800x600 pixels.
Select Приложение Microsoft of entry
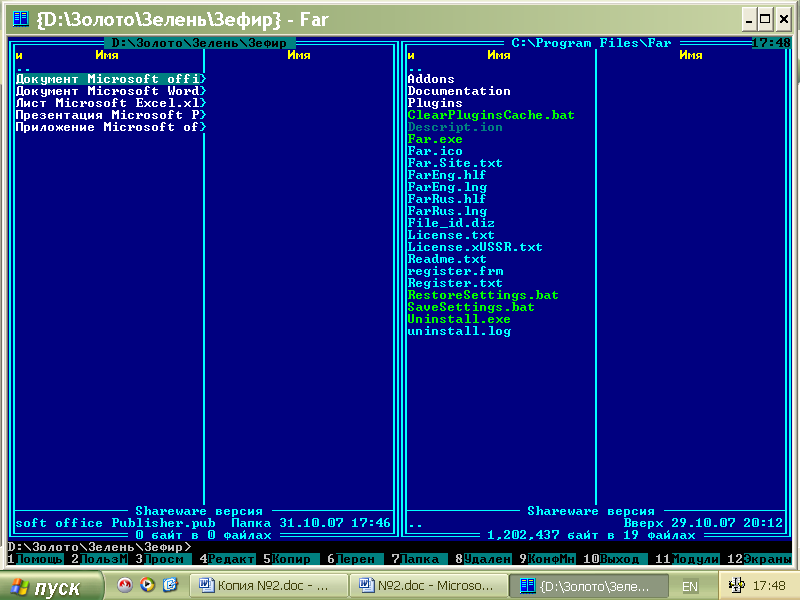tap(111, 127)
